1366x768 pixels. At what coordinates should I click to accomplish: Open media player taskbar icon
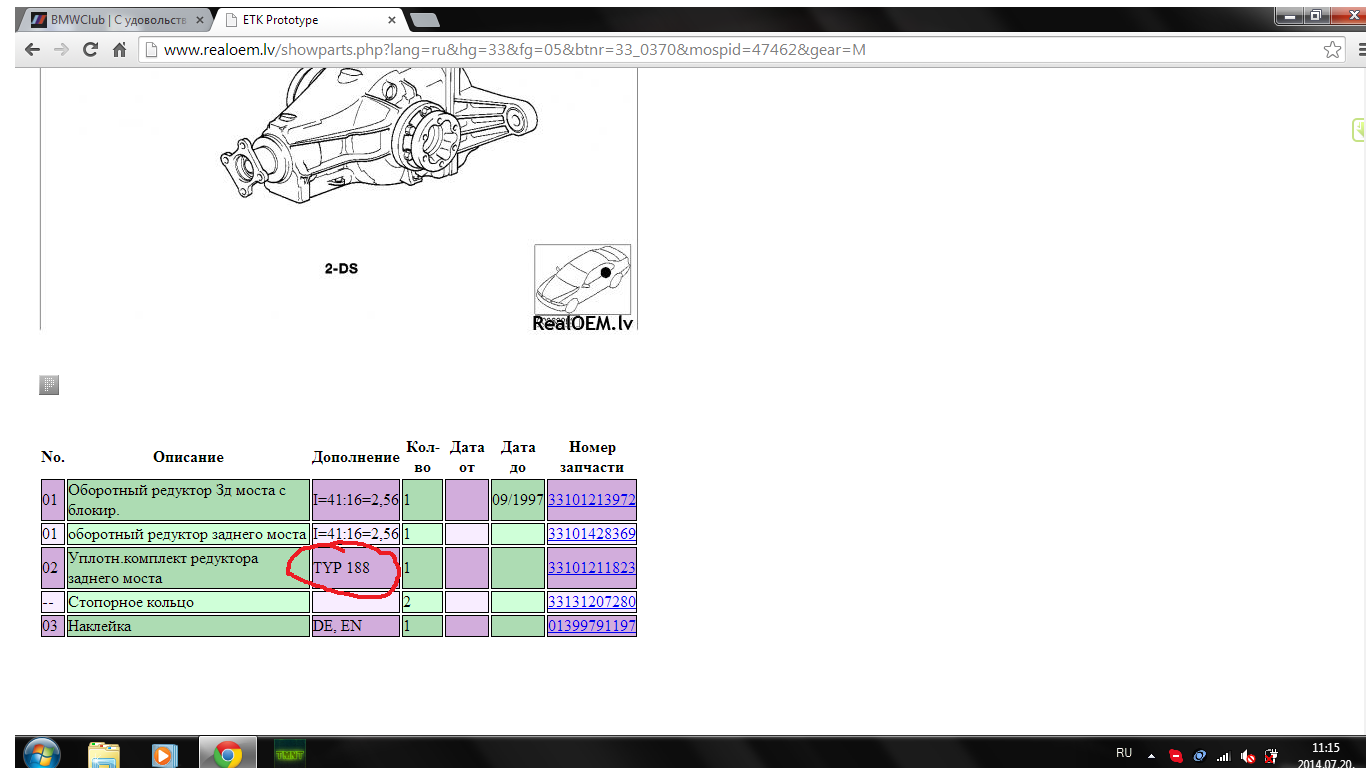[x=164, y=754]
